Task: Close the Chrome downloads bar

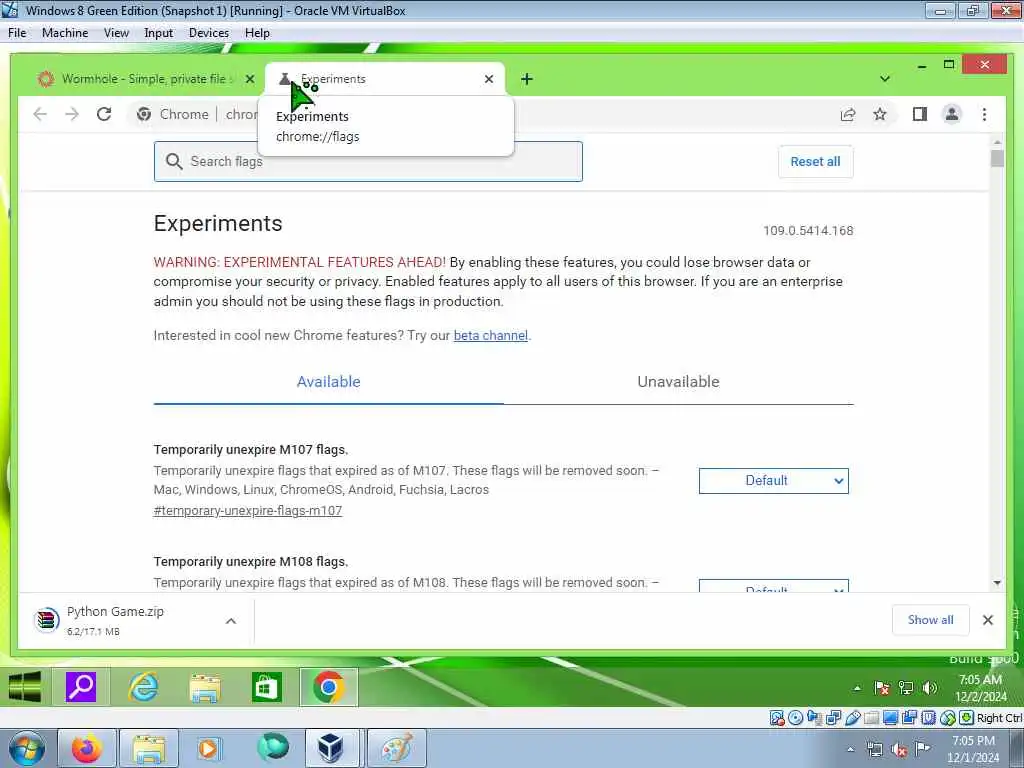Action: coord(987,620)
